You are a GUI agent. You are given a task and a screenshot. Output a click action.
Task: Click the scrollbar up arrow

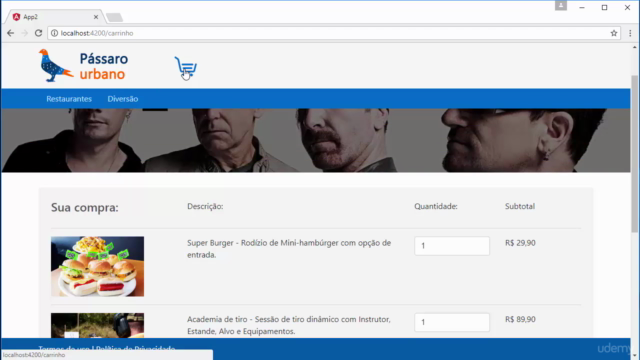[x=634, y=48]
